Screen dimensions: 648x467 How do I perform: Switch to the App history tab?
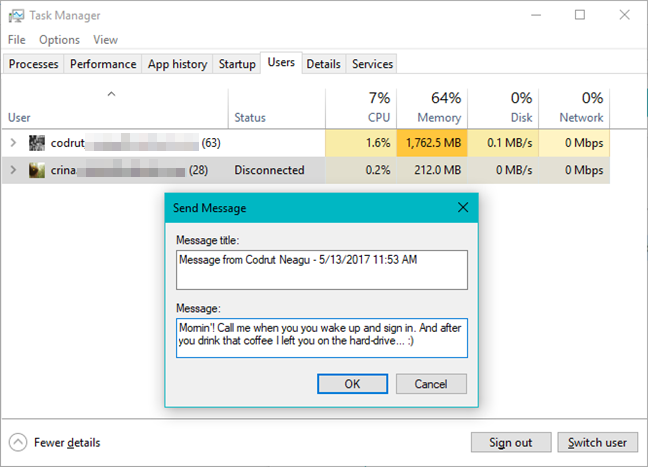[177, 64]
